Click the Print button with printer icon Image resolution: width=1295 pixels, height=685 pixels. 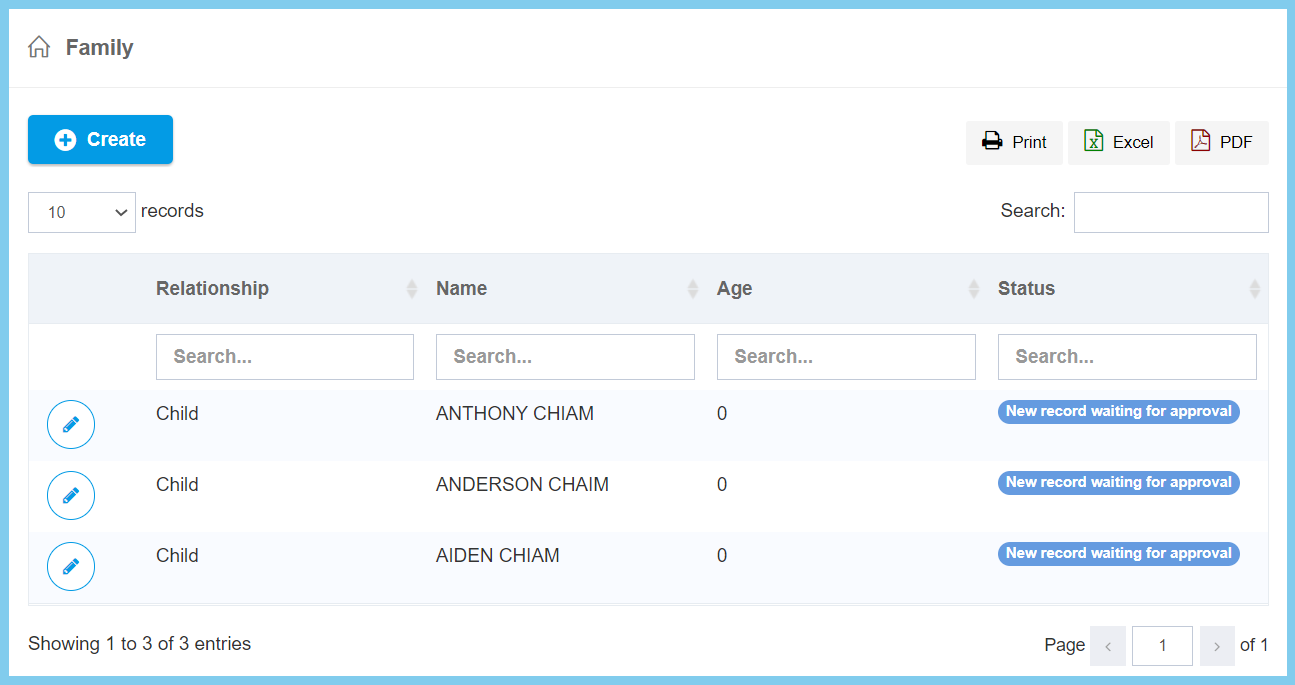pos(1014,142)
